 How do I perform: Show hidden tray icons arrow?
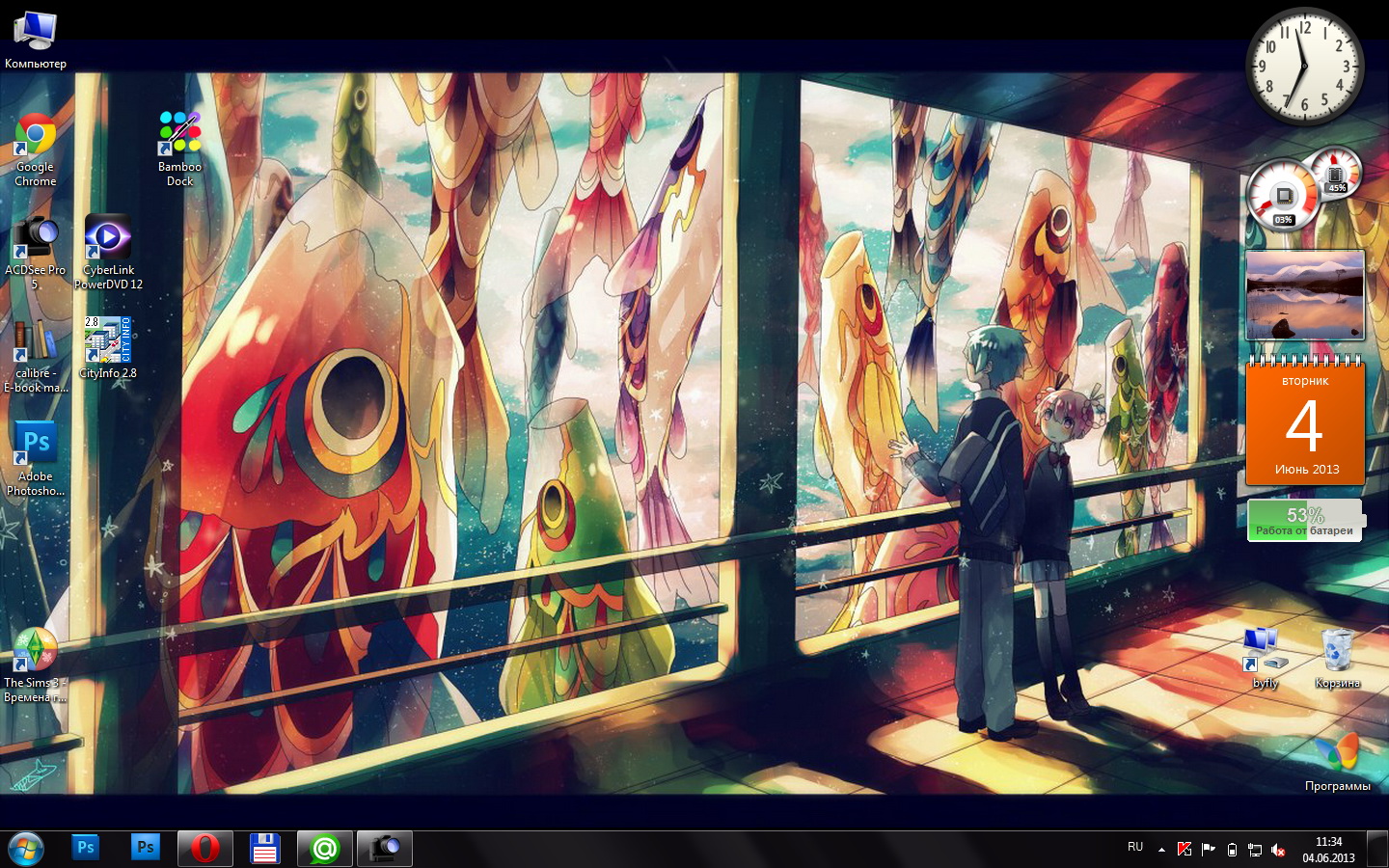[1161, 850]
